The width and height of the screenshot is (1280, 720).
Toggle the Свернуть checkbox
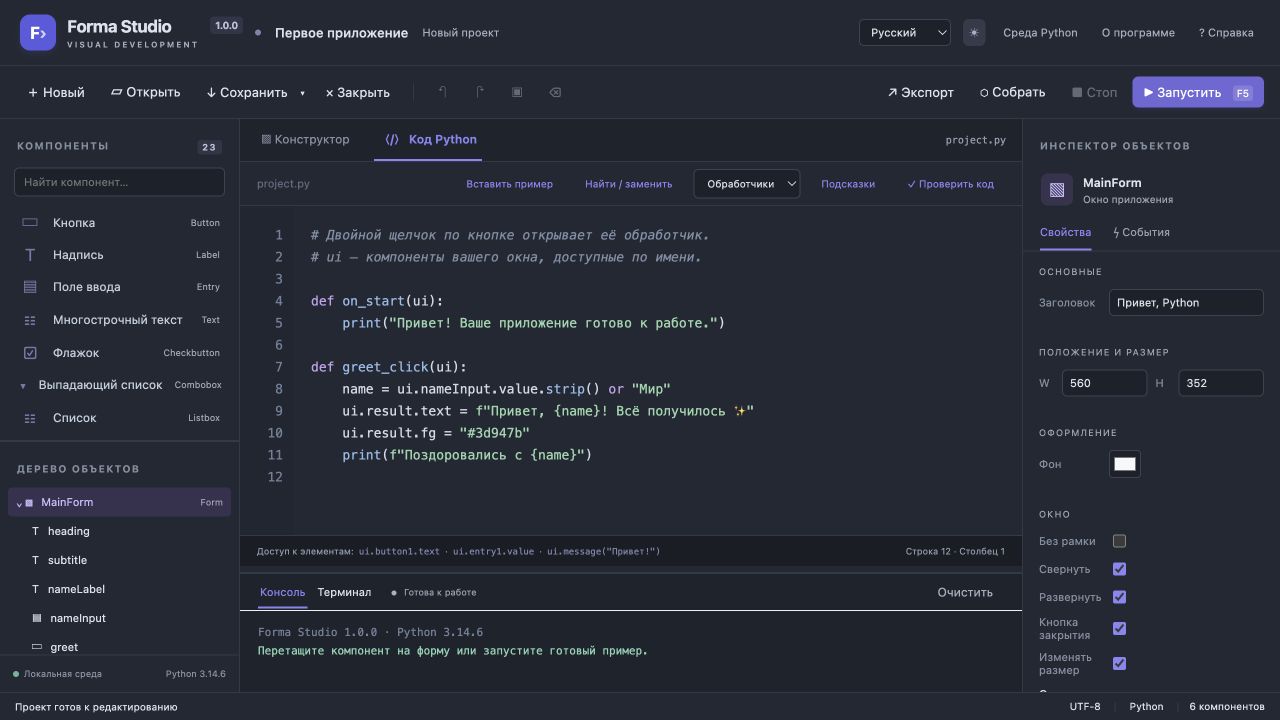coord(1119,569)
